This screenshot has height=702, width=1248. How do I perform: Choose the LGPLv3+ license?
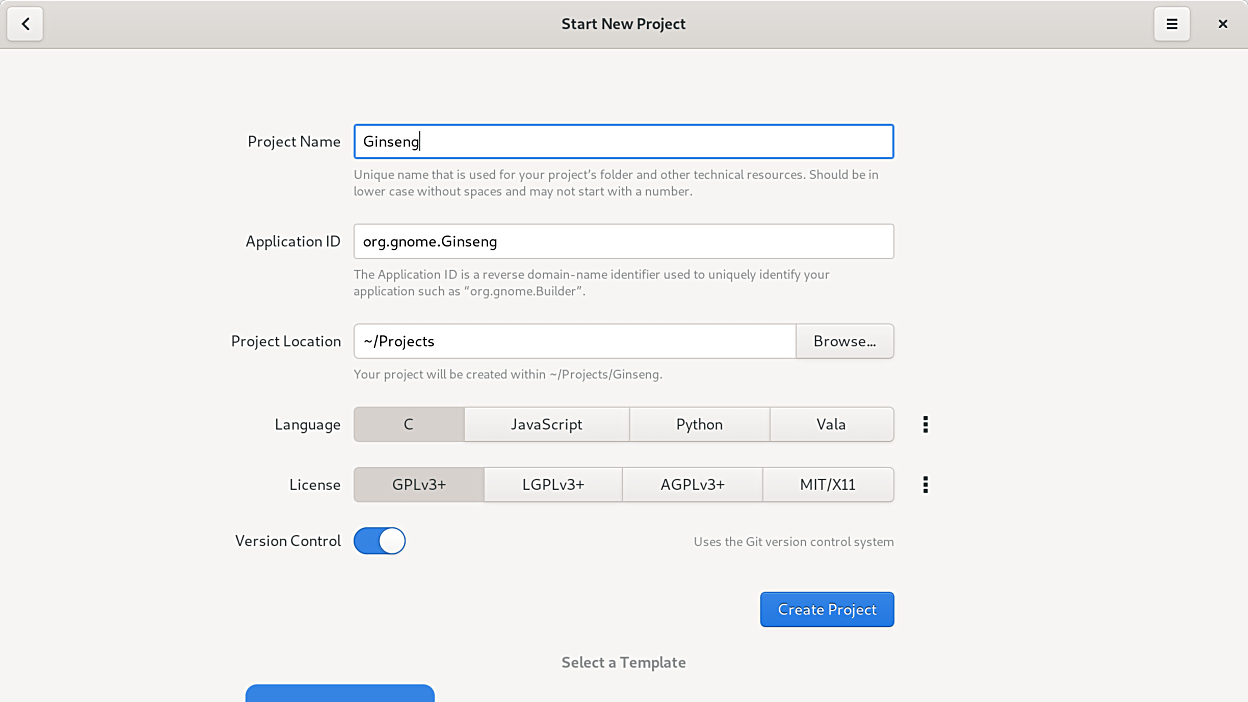coord(553,484)
